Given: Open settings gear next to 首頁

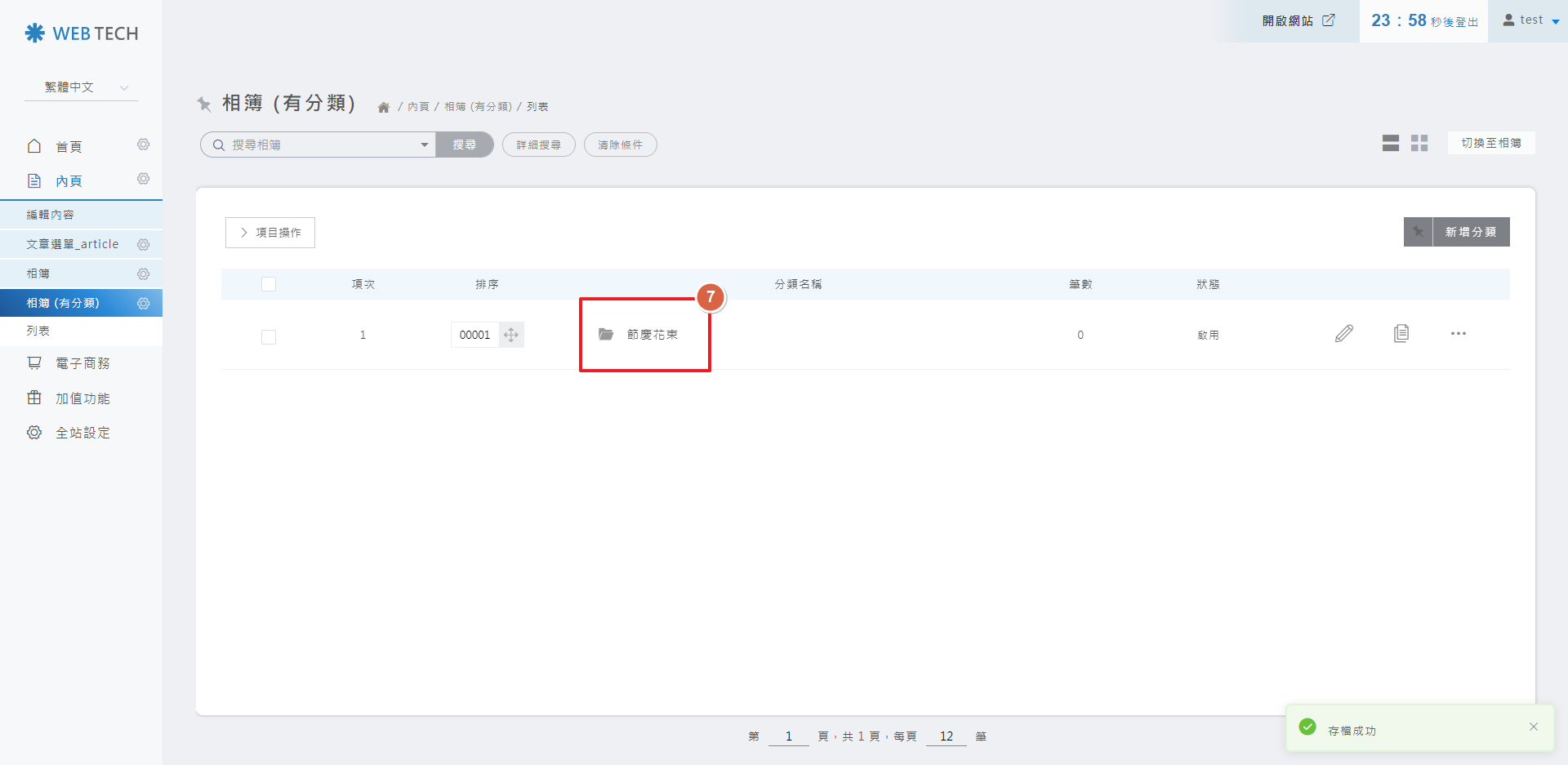Looking at the screenshot, I should tap(144, 145).
